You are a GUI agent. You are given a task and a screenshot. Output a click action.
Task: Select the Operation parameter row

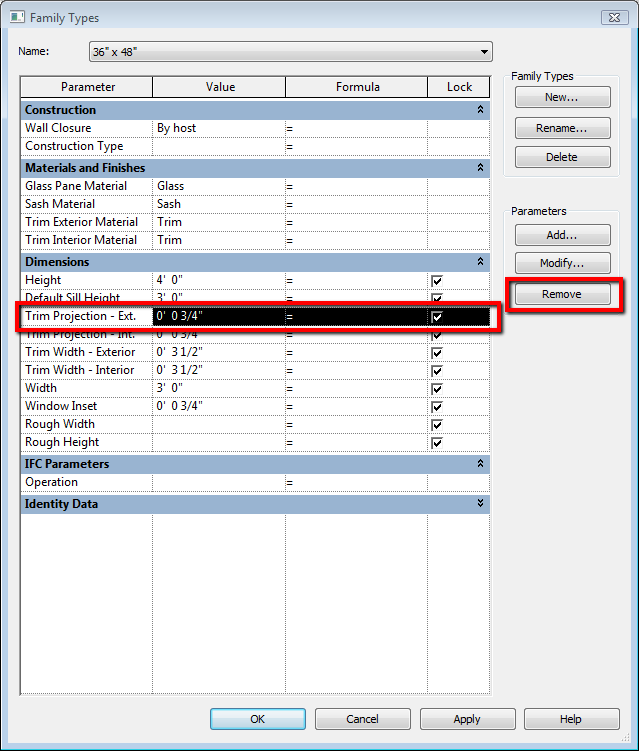tap(255, 483)
